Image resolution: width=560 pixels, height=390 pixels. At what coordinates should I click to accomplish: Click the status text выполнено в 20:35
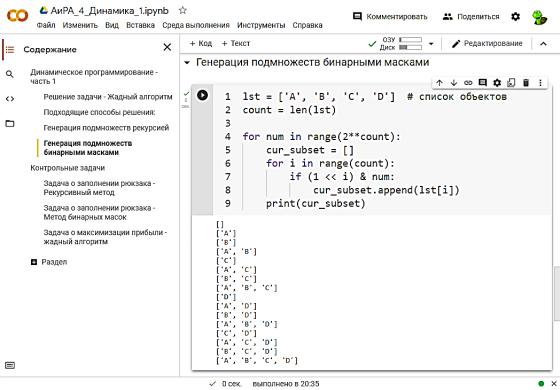click(x=286, y=384)
